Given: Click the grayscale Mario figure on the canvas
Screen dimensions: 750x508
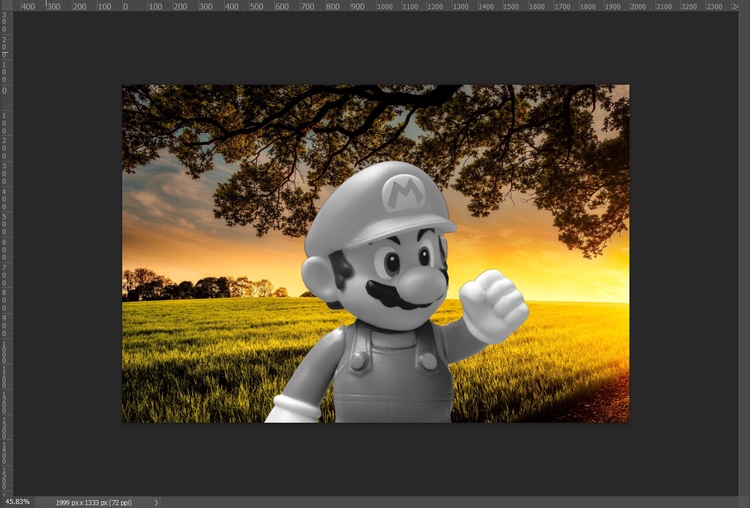Looking at the screenshot, I should 395,293.
